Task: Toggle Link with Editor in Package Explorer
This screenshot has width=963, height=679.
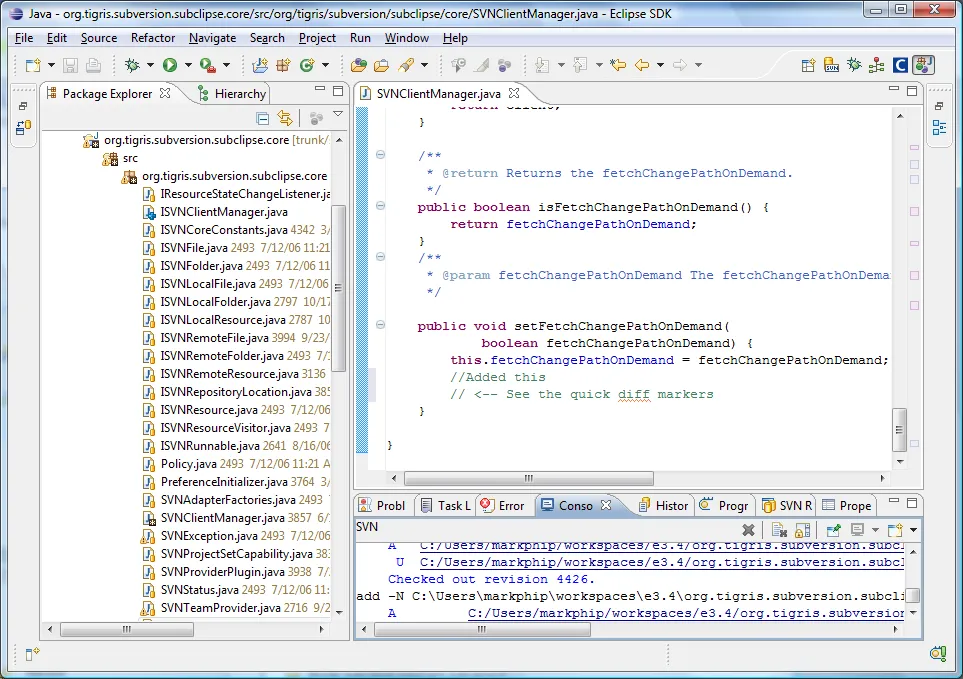Action: tap(284, 118)
